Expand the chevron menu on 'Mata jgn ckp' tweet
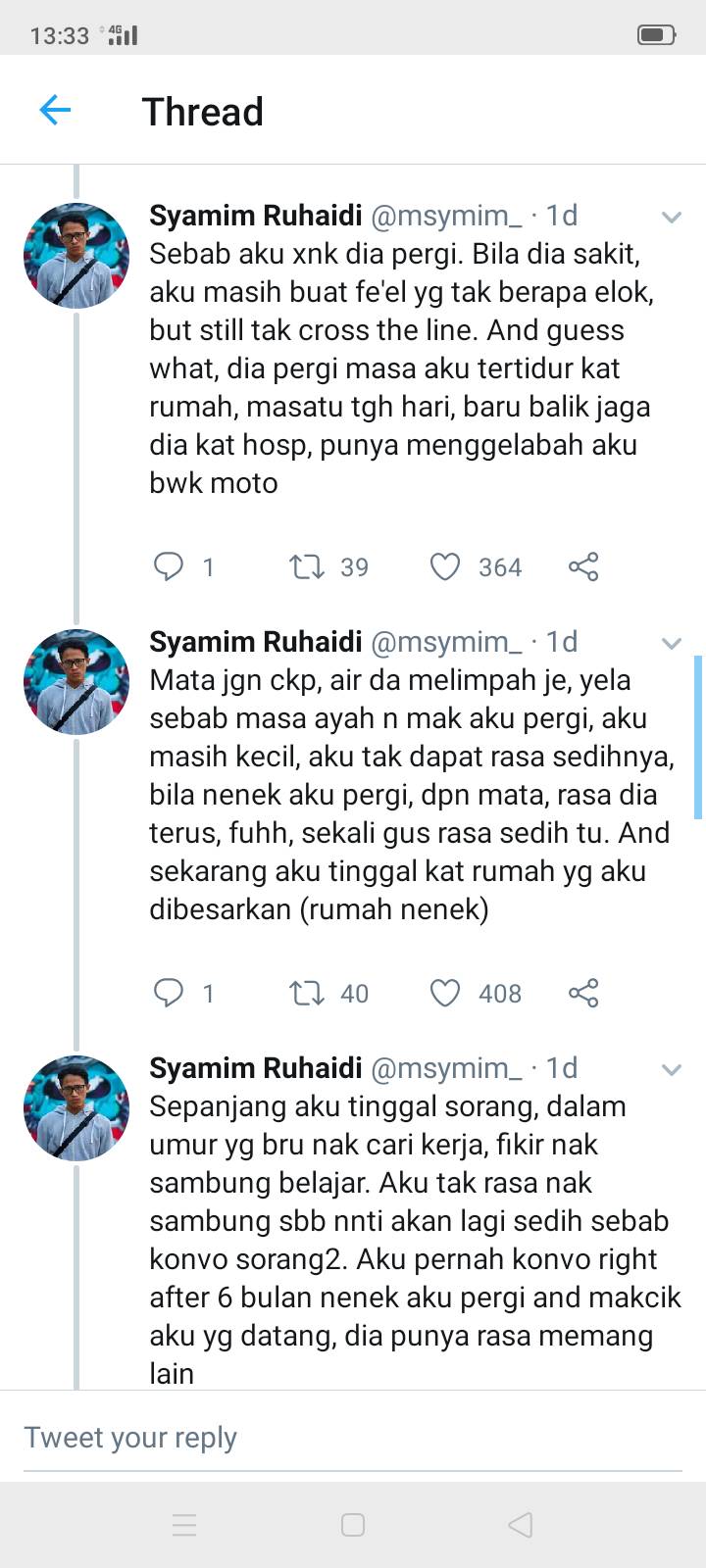706x1568 pixels. (x=672, y=643)
